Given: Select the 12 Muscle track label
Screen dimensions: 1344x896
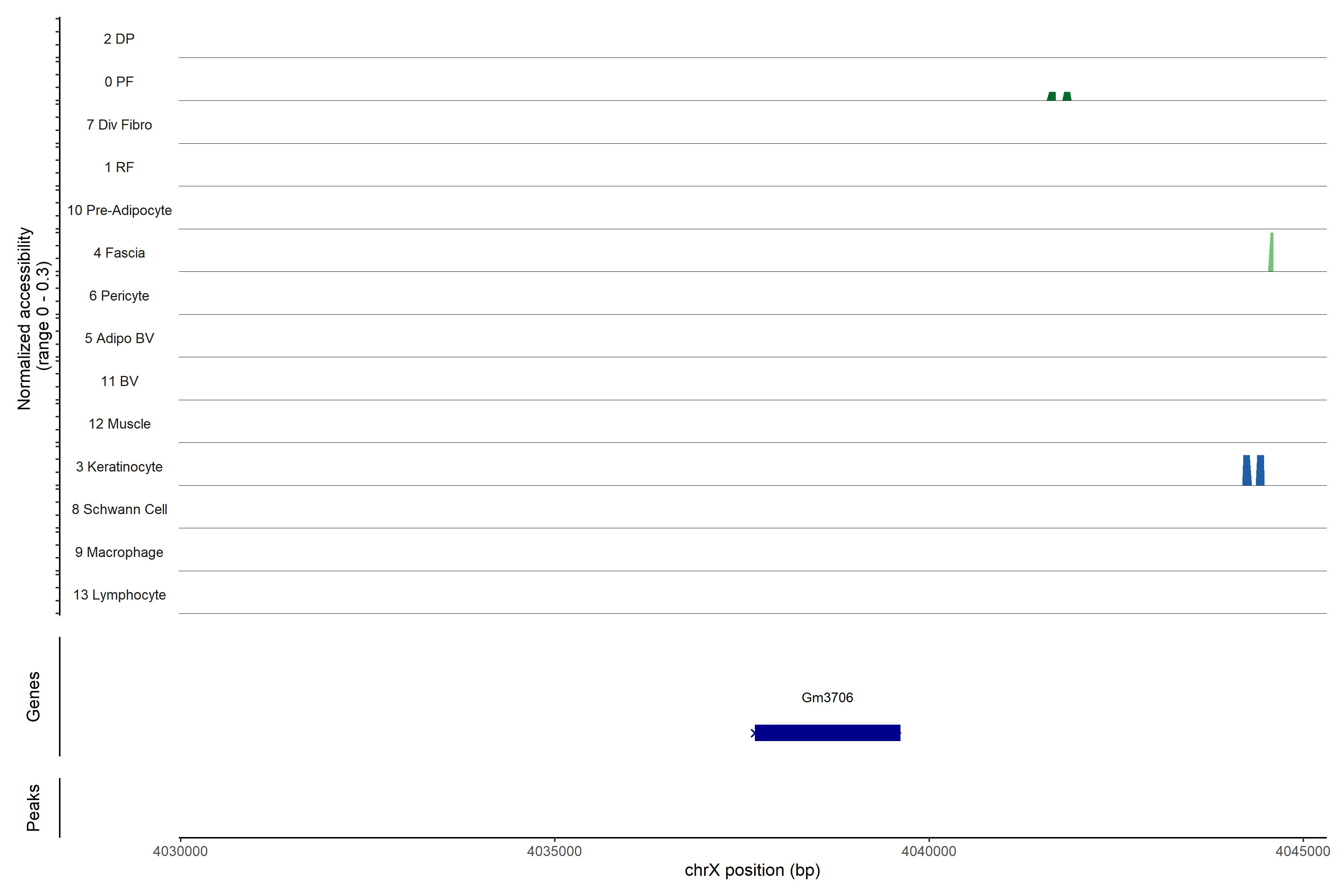Looking at the screenshot, I should 119,424.
